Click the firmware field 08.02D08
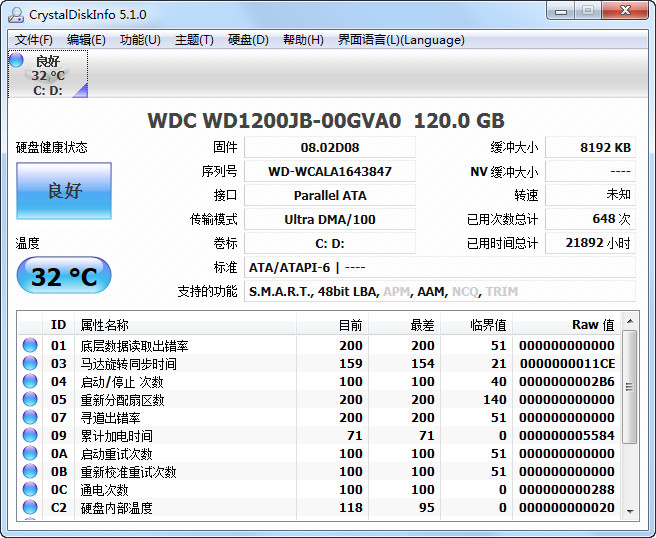Image resolution: width=656 pixels, height=538 pixels. (330, 148)
